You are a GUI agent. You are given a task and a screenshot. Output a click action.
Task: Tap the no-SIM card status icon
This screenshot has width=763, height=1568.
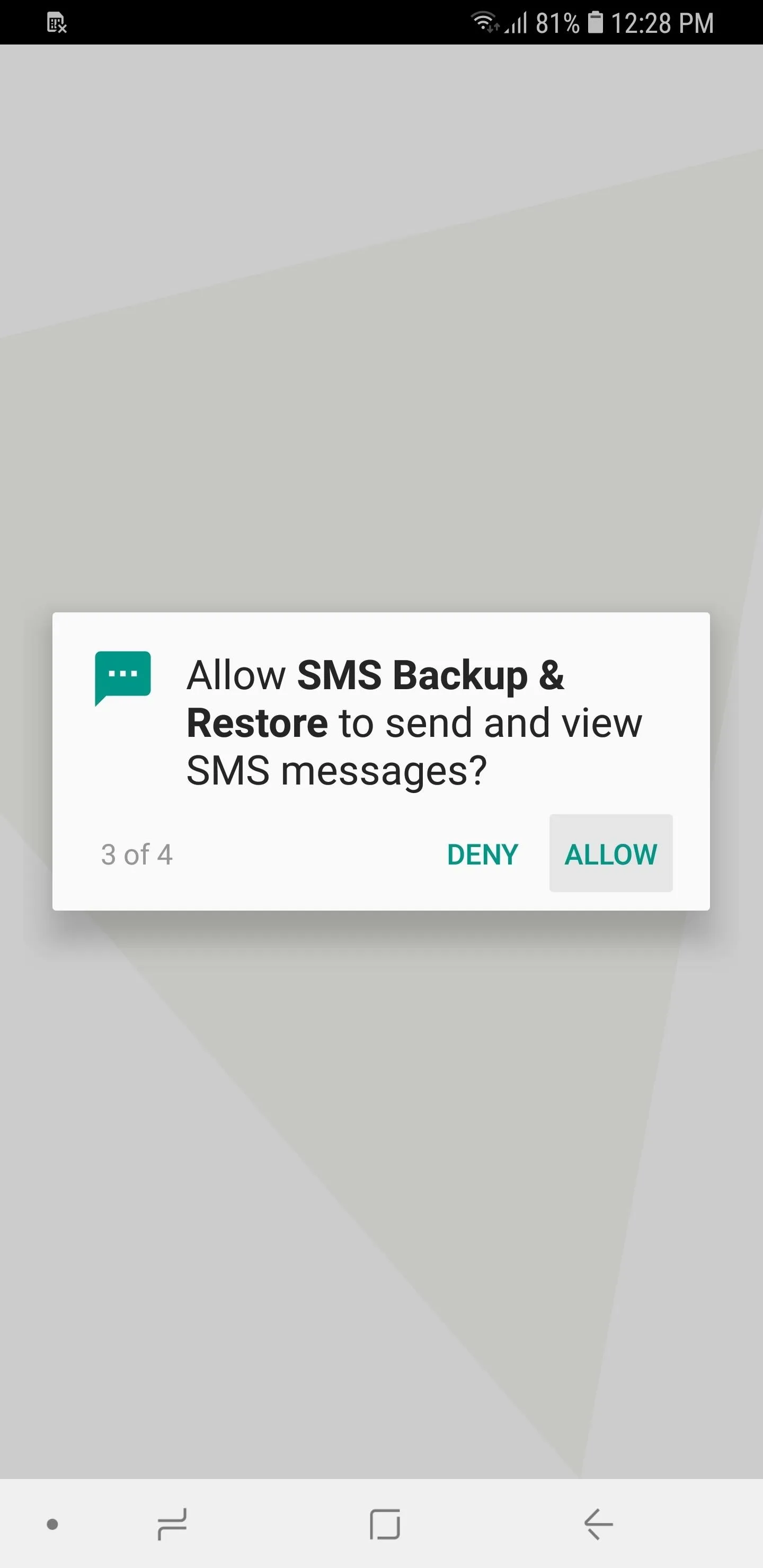[57, 23]
